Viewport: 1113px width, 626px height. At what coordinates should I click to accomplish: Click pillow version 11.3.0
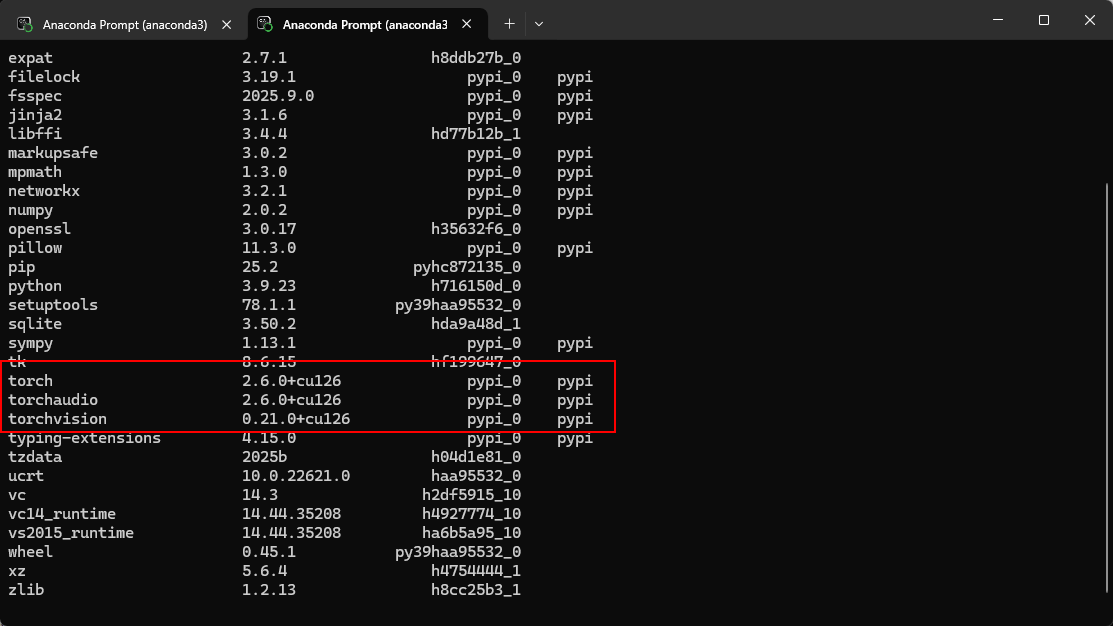pyautogui.click(x=269, y=248)
